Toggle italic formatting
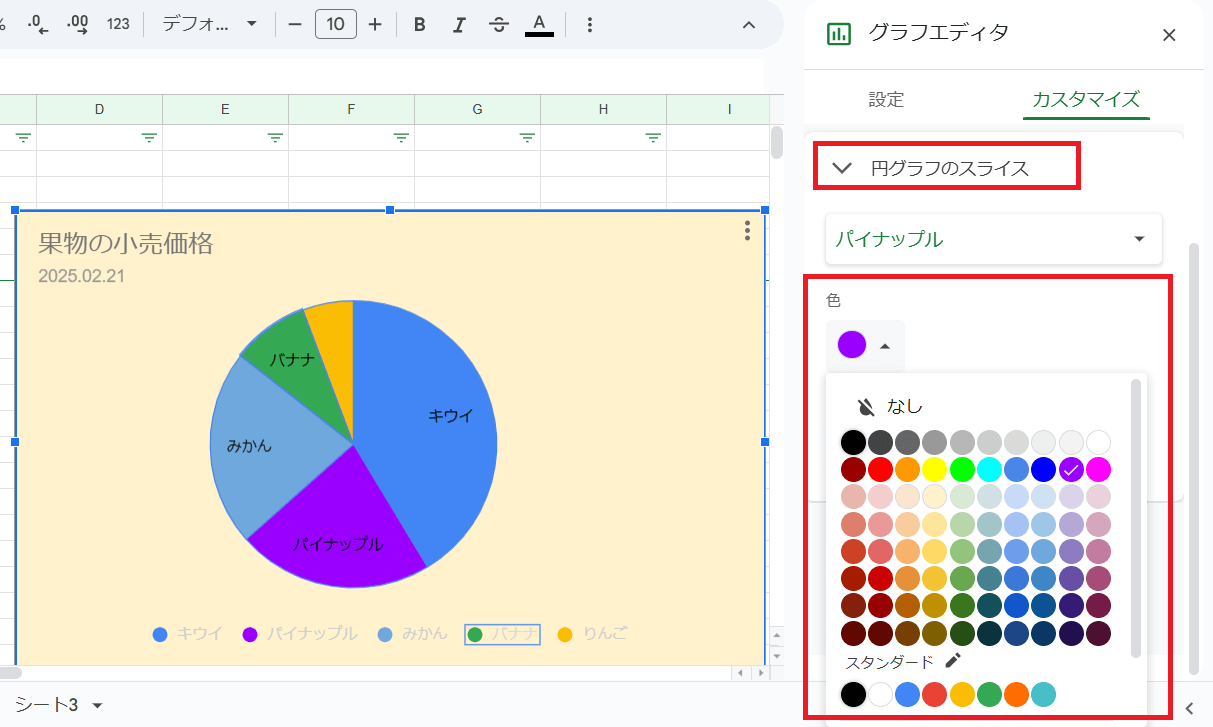This screenshot has height=727, width=1213. (459, 24)
